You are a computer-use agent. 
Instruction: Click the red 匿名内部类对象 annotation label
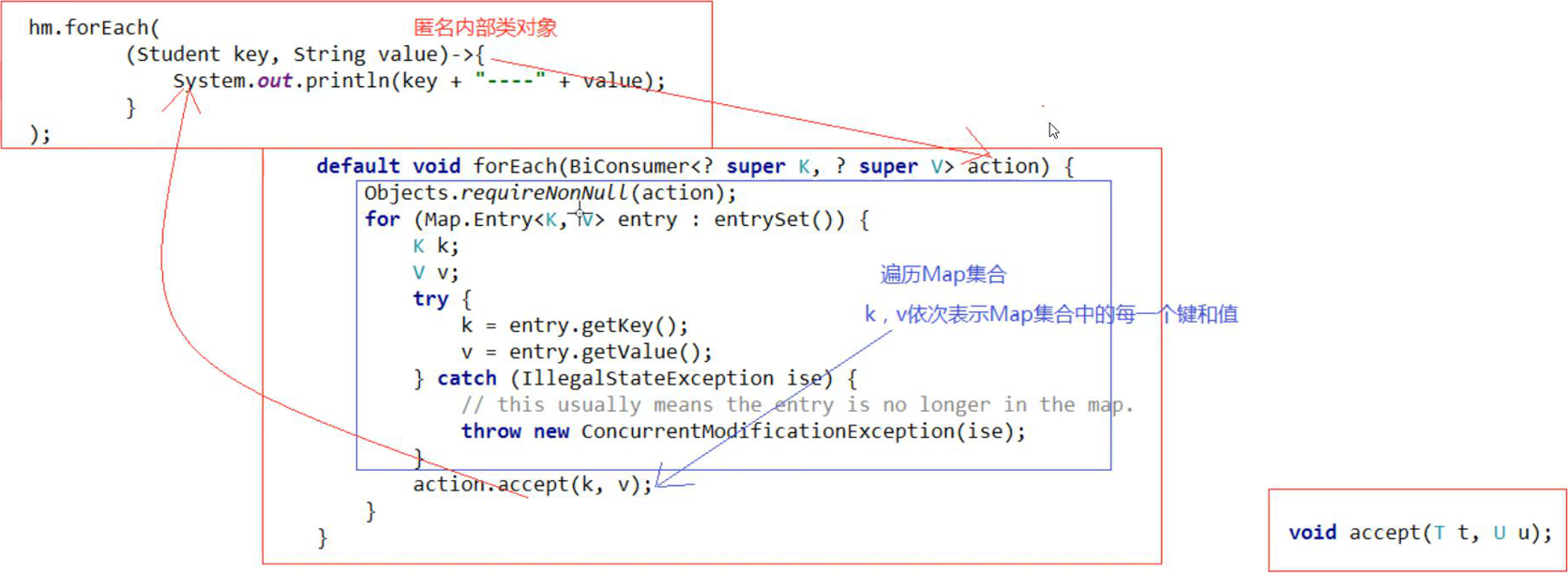(485, 28)
